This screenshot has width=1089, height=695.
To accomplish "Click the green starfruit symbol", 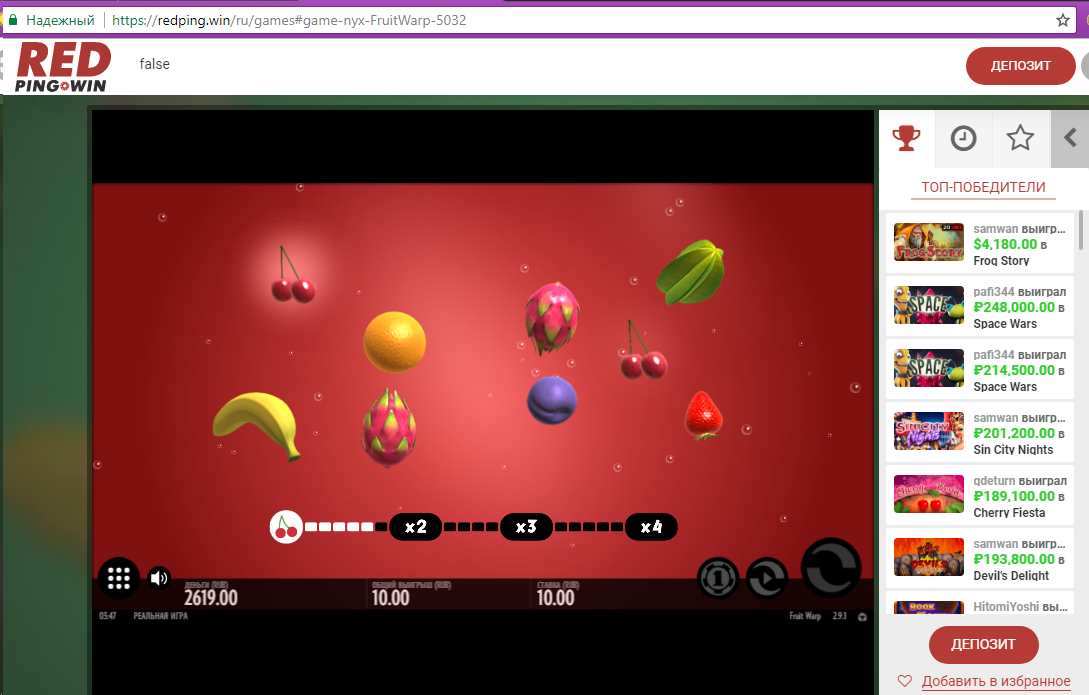I will 691,272.
